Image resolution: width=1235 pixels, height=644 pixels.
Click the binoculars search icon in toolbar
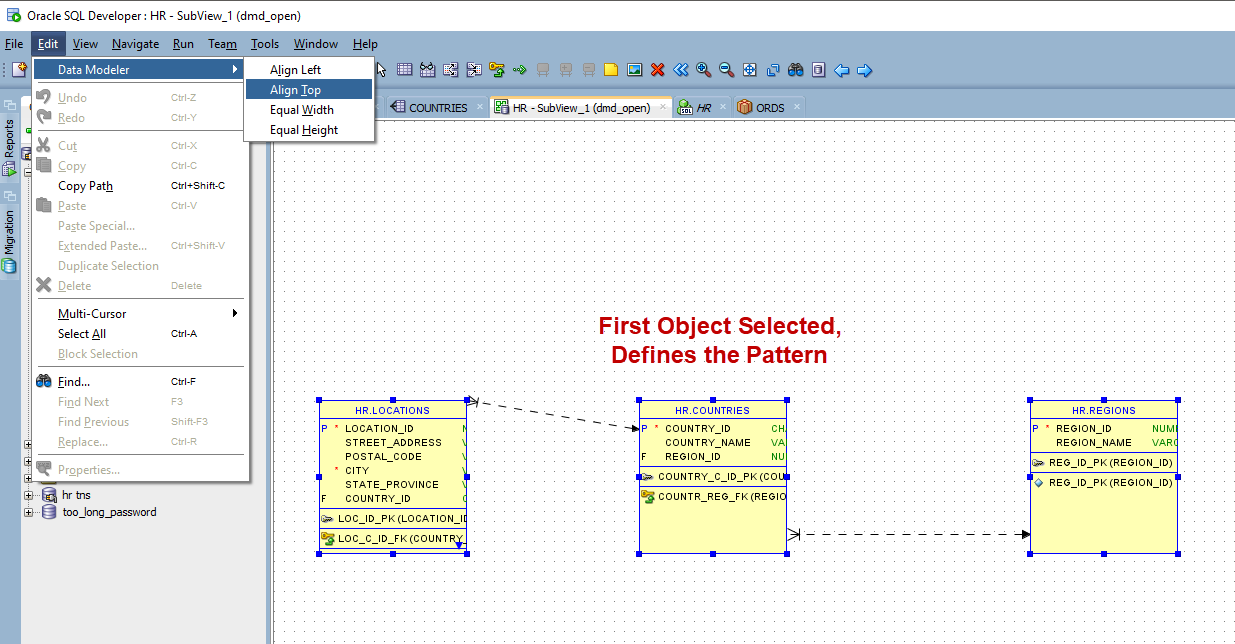pyautogui.click(x=796, y=70)
